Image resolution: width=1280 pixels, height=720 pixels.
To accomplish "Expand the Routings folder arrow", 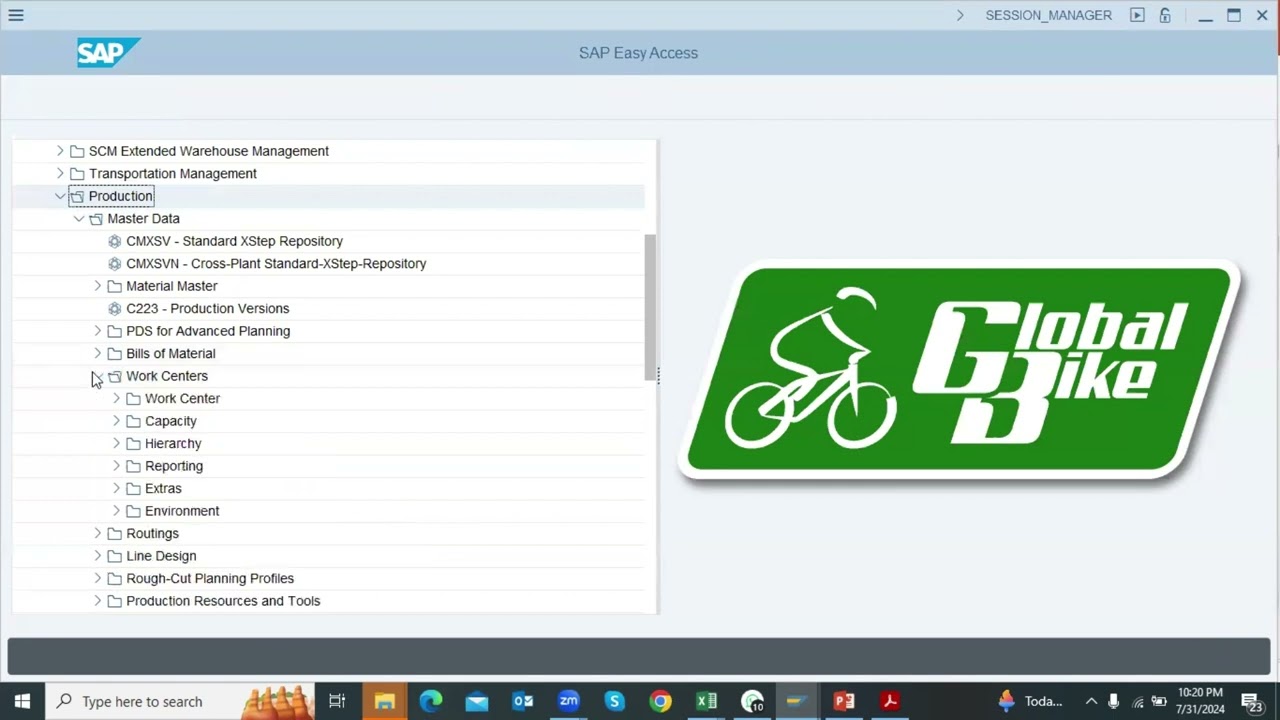I will coord(98,533).
